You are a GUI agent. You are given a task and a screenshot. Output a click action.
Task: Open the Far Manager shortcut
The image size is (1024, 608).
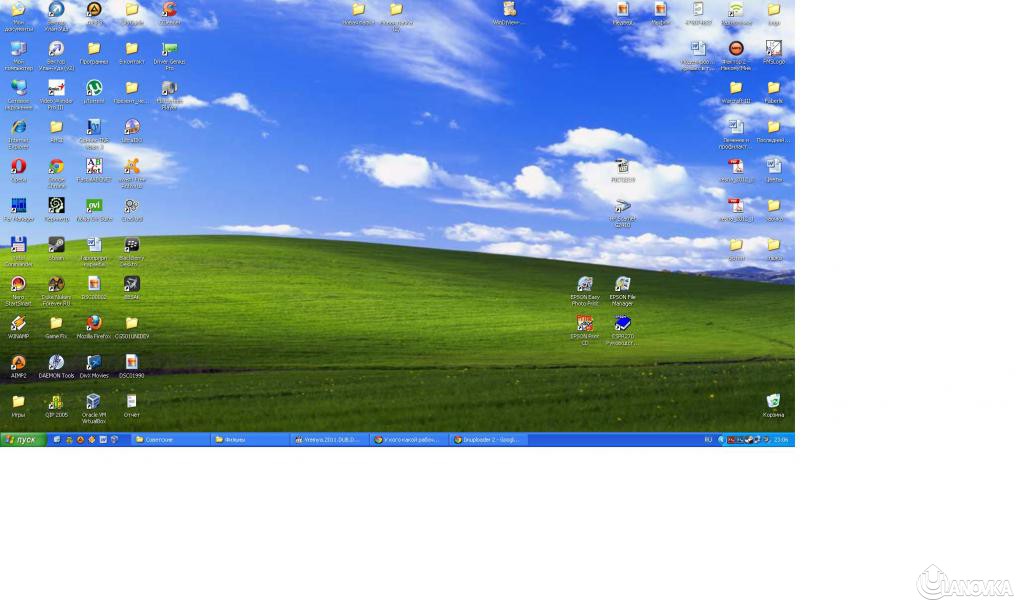point(18,210)
